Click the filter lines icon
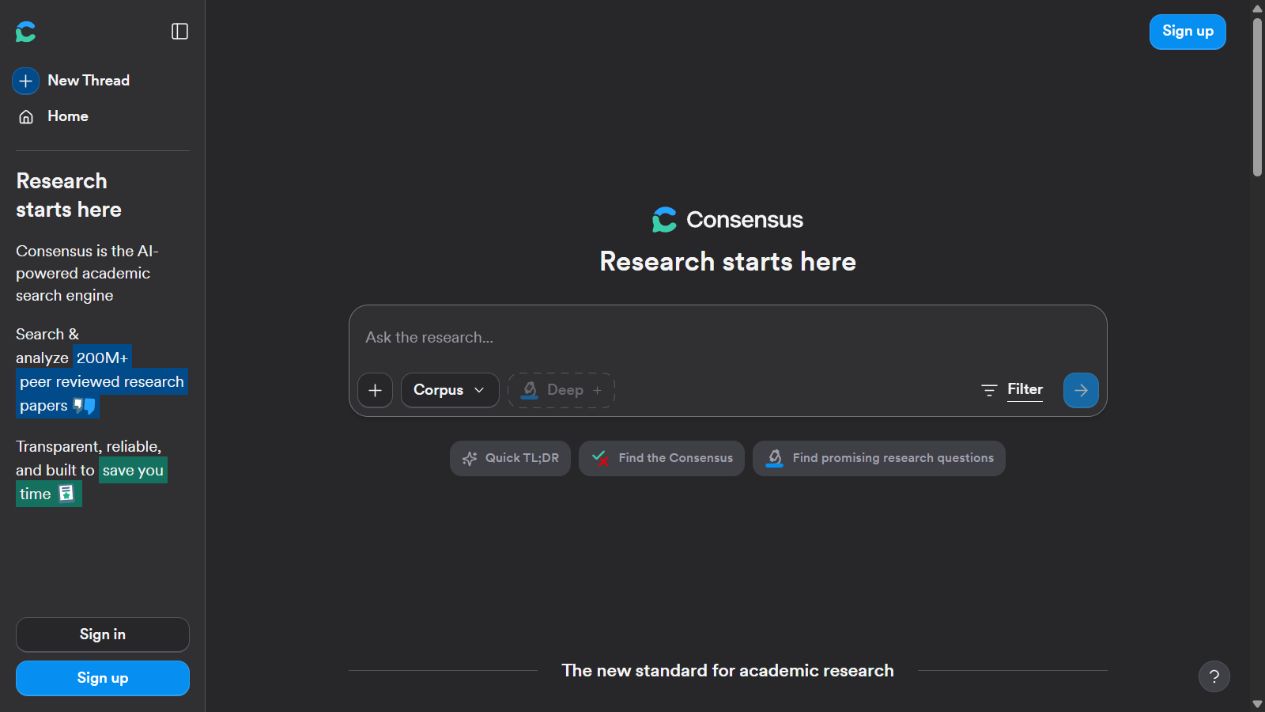 coord(989,390)
